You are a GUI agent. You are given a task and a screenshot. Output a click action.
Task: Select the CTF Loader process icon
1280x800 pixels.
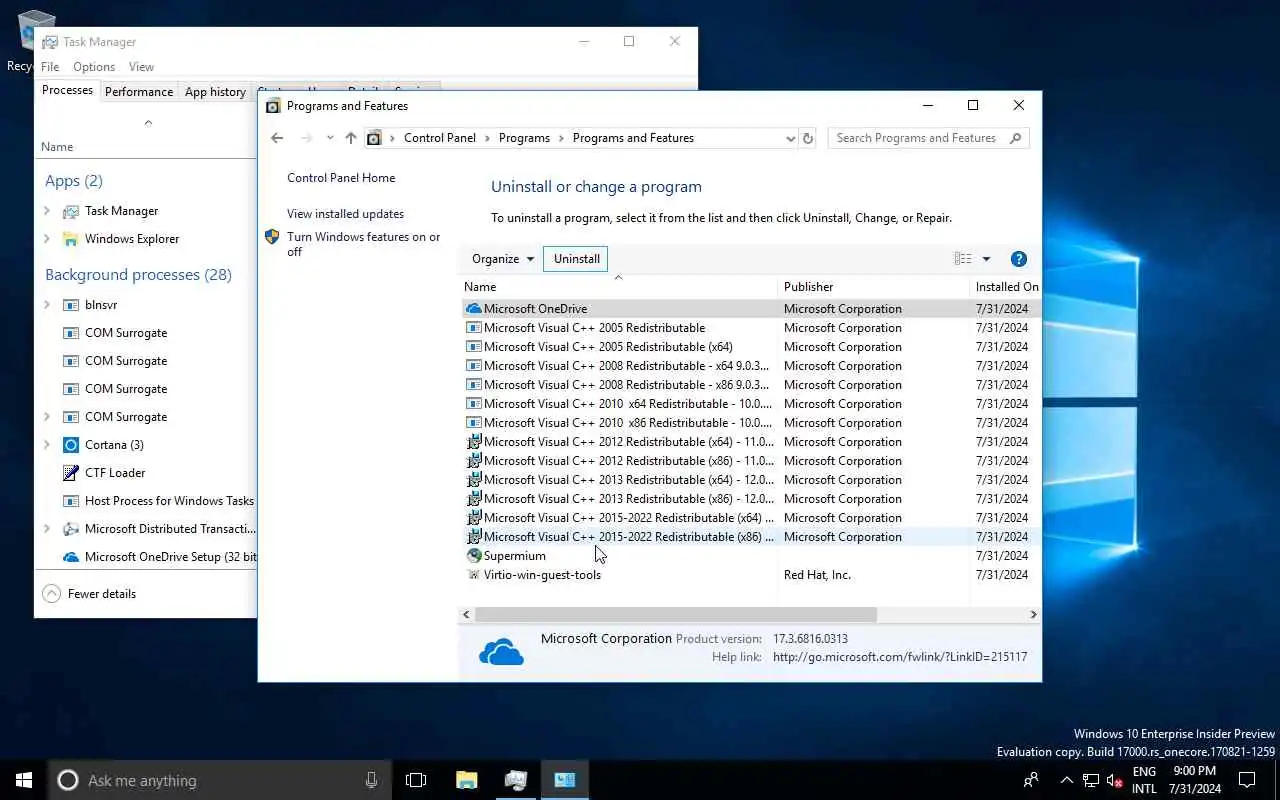[x=71, y=473]
